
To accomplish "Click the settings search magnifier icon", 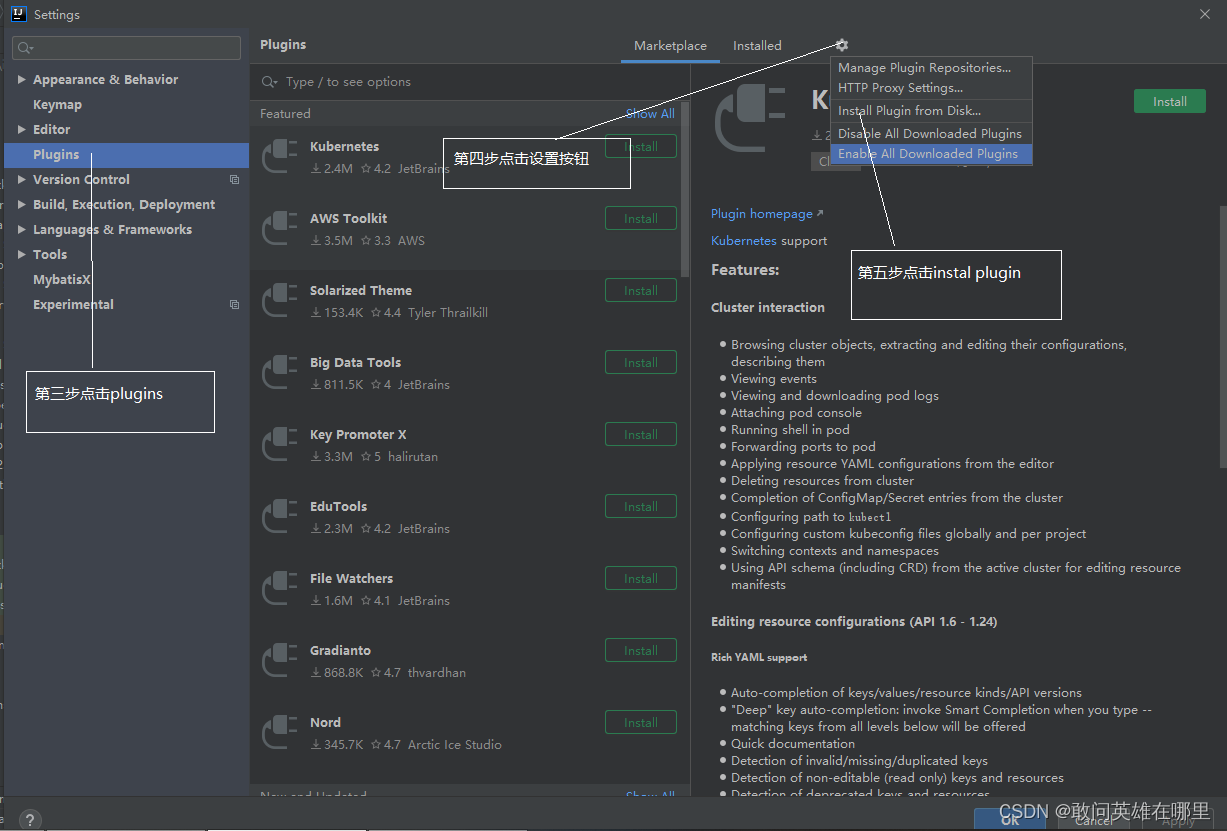I will click(x=25, y=48).
